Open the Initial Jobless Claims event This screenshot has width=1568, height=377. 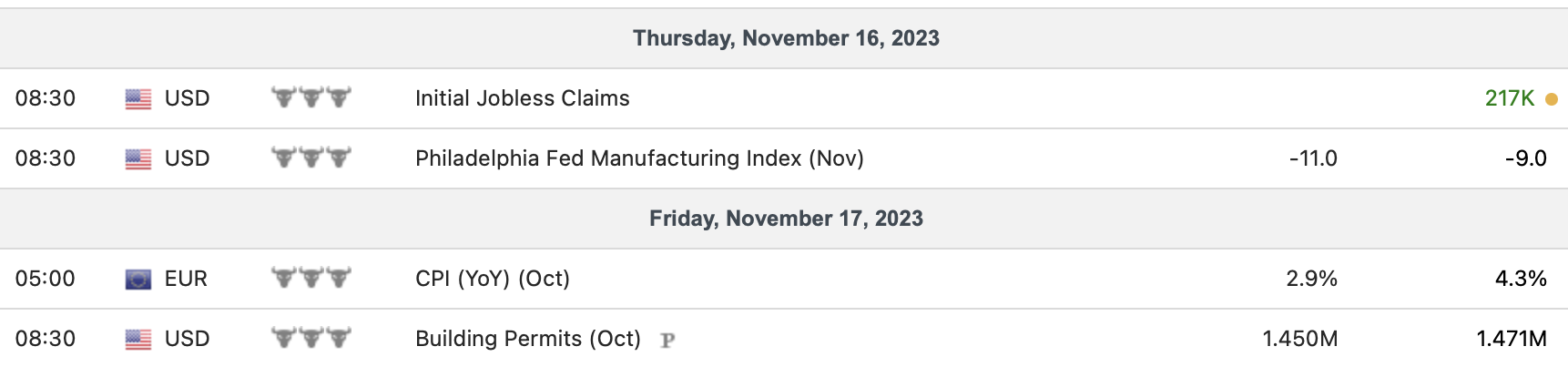(x=522, y=98)
